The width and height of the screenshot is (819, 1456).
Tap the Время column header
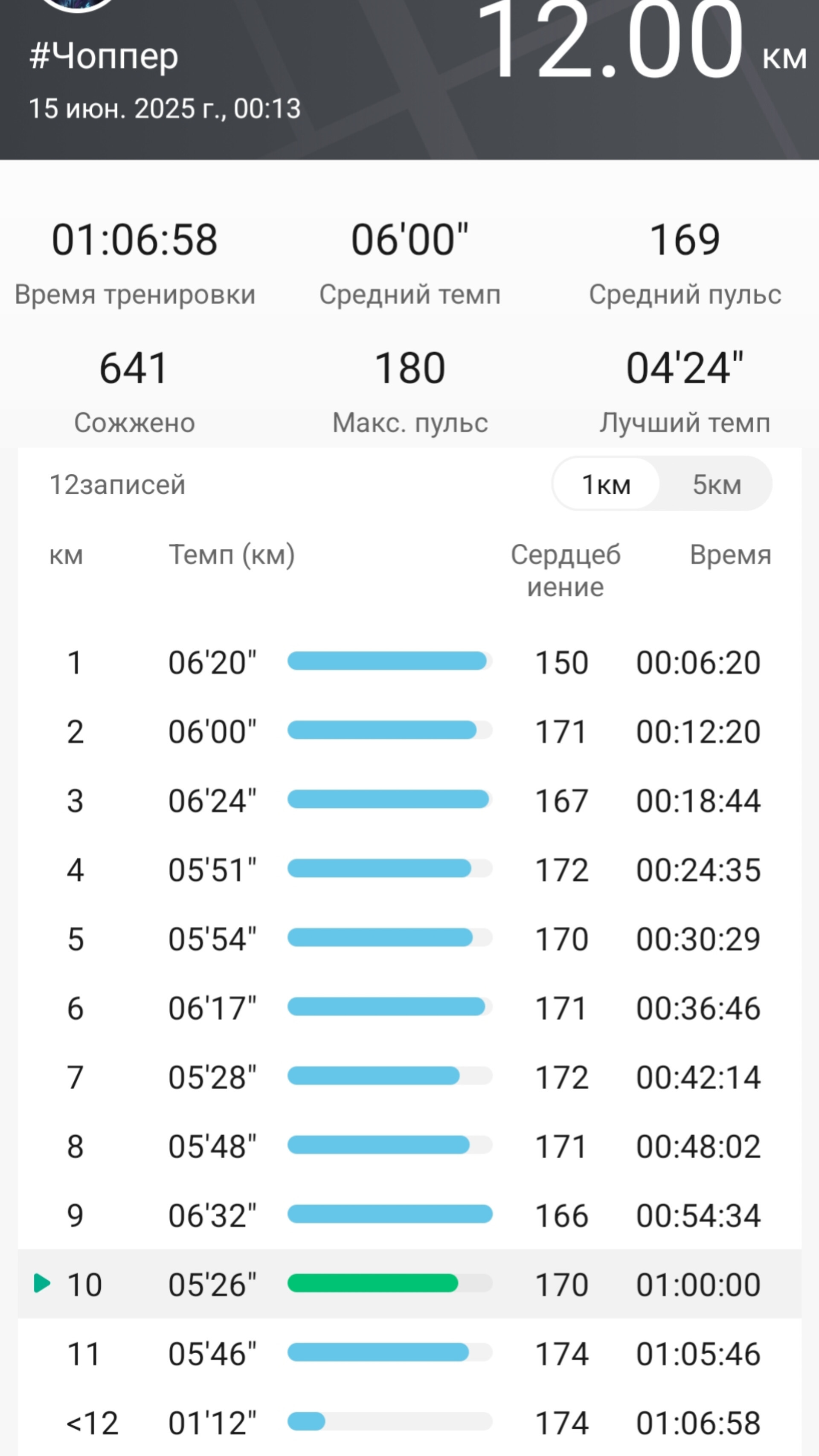(x=730, y=555)
